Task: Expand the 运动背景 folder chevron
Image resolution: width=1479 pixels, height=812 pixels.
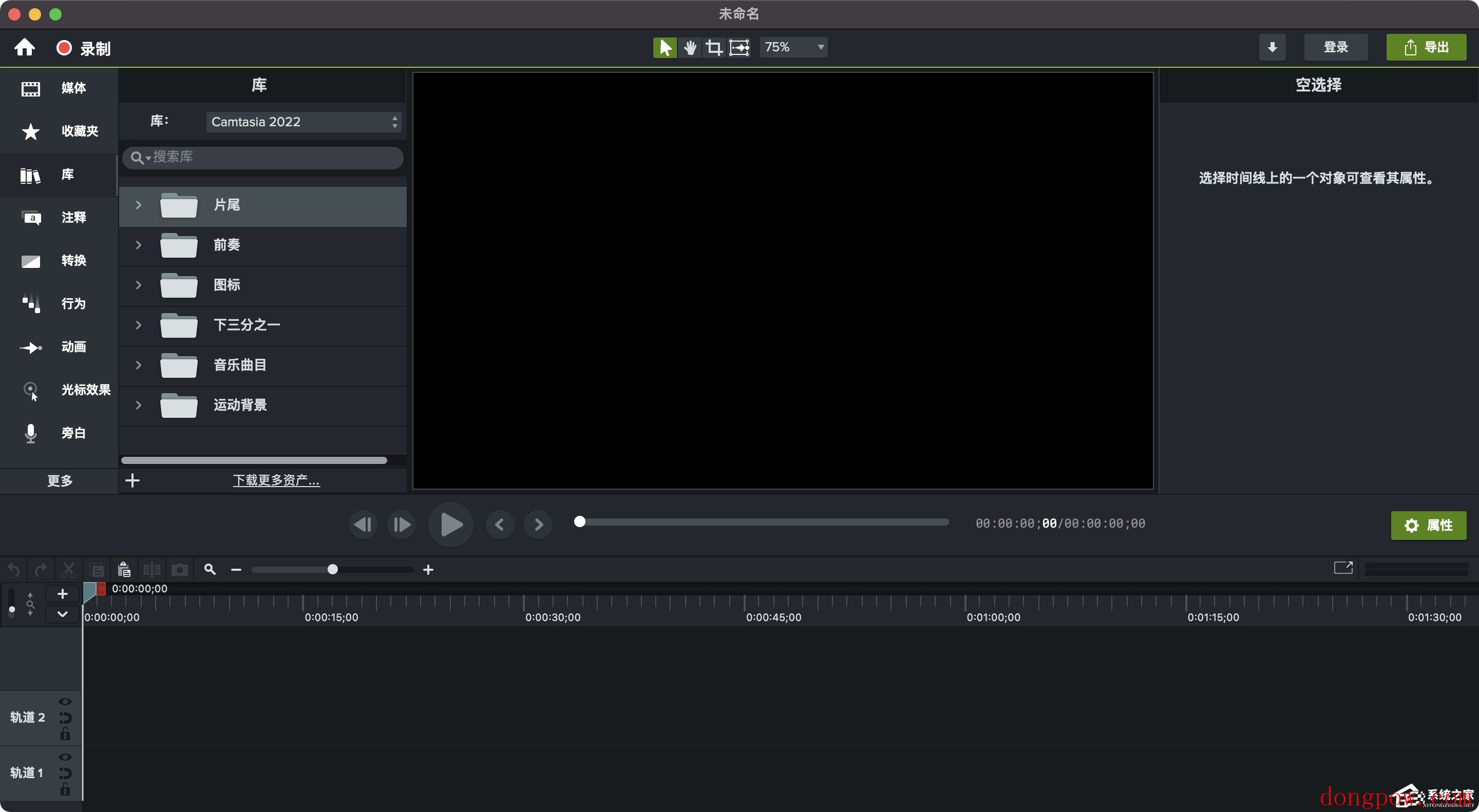Action: click(x=138, y=405)
